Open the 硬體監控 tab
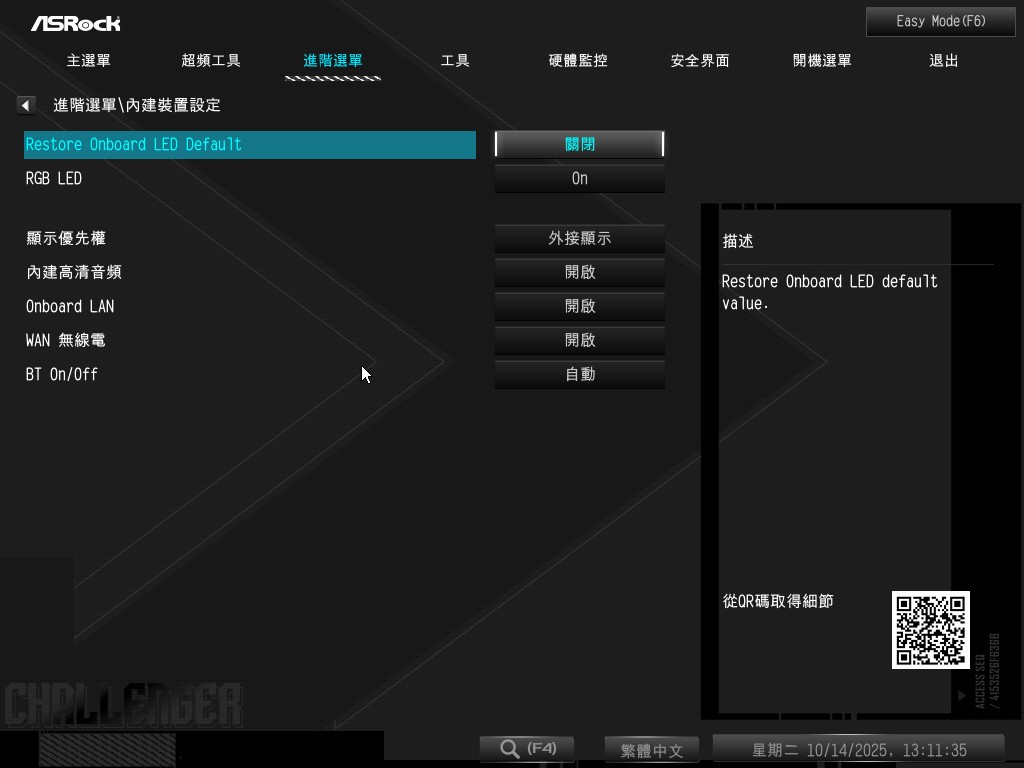This screenshot has height=768, width=1024. 578,61
